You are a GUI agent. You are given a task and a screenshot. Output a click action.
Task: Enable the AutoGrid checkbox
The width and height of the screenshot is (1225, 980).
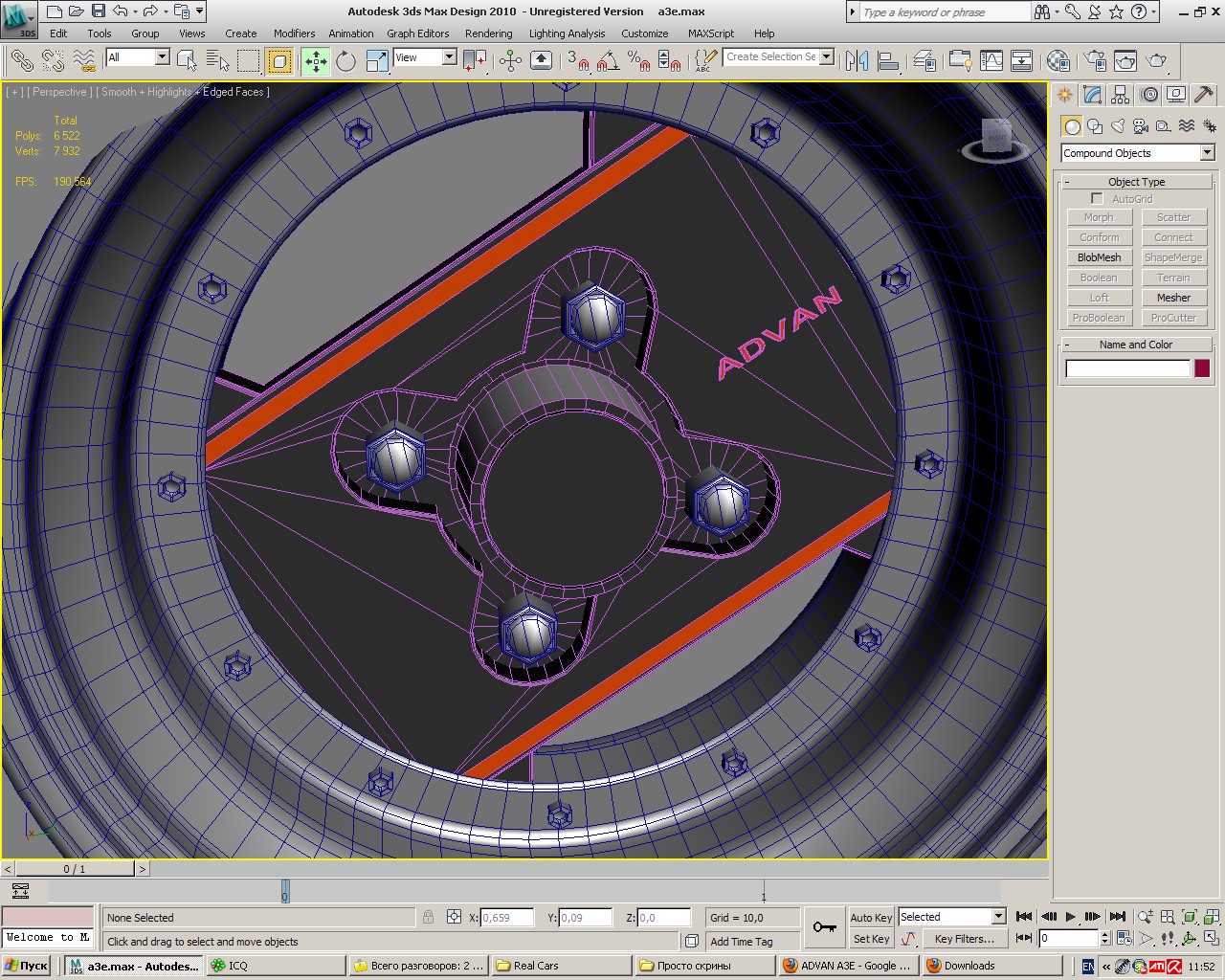coord(1097,199)
